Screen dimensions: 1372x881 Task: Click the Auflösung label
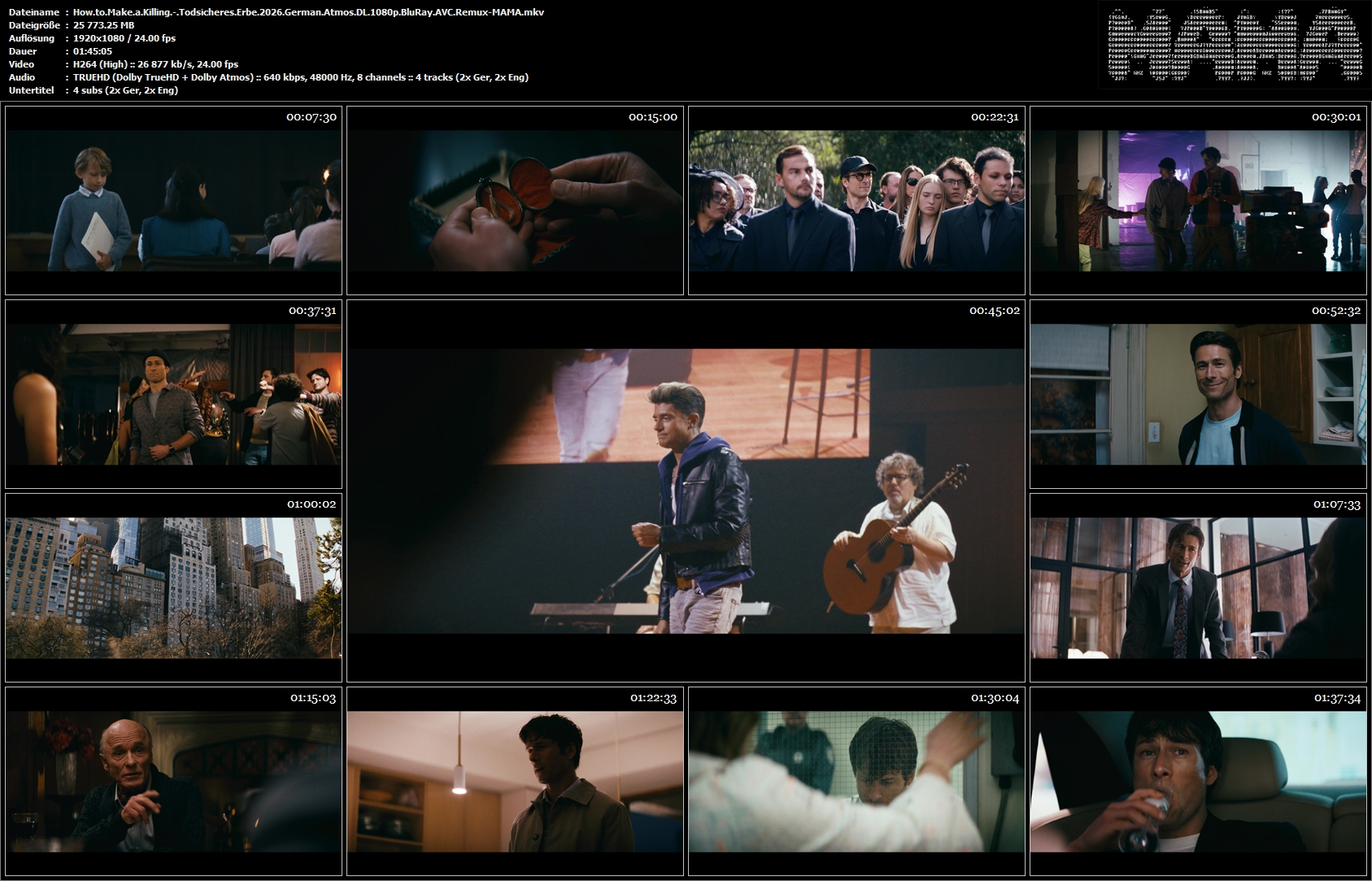pyautogui.click(x=31, y=38)
